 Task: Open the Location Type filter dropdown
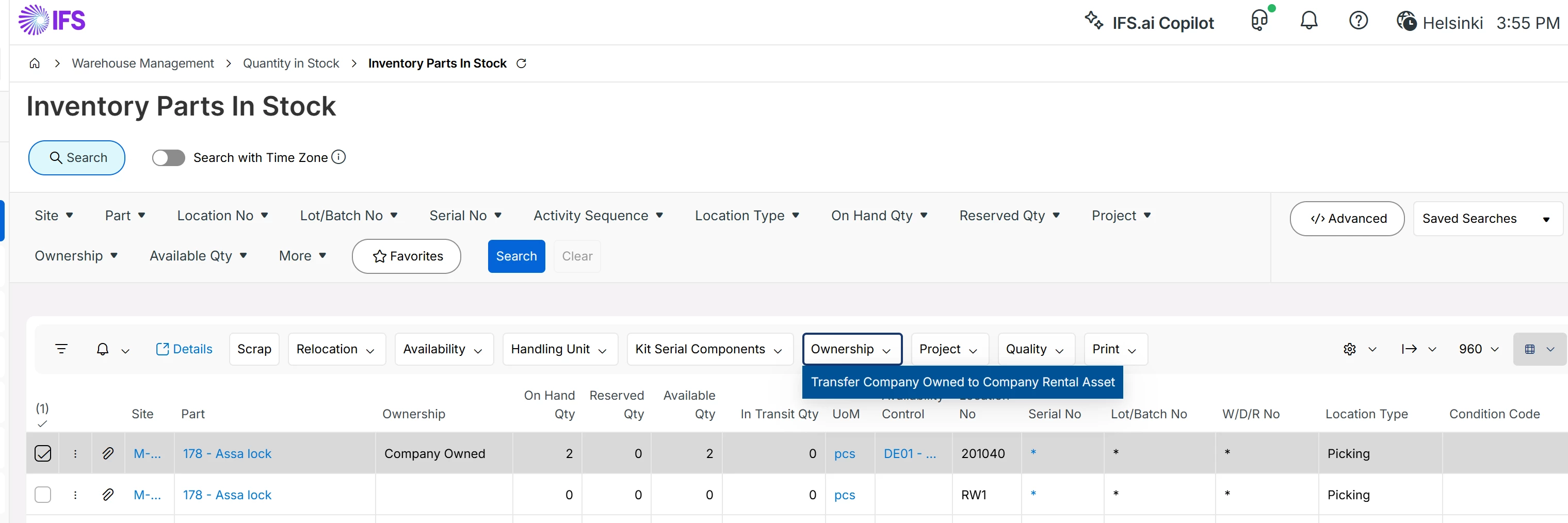(747, 216)
